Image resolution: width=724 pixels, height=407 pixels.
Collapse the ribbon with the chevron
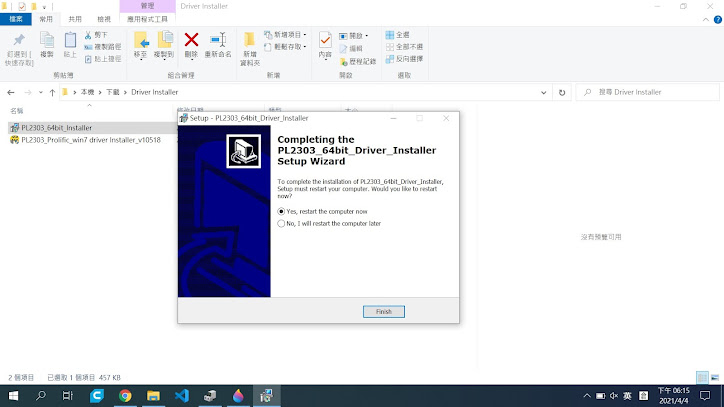(x=706, y=19)
